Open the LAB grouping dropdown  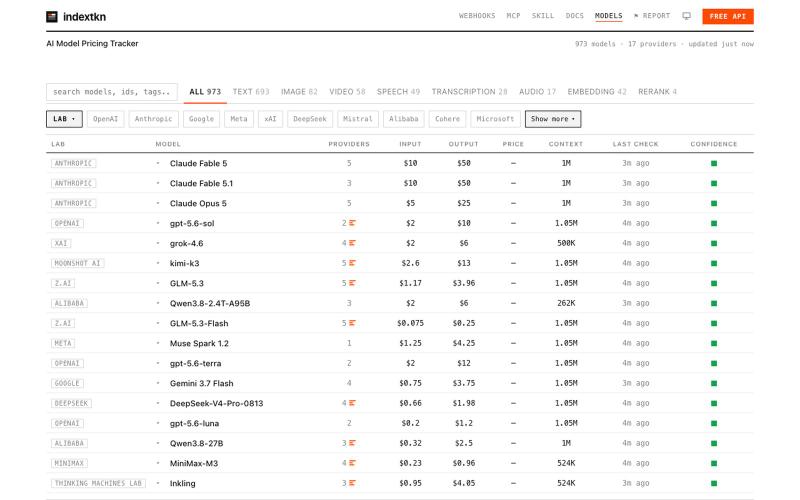click(x=64, y=119)
